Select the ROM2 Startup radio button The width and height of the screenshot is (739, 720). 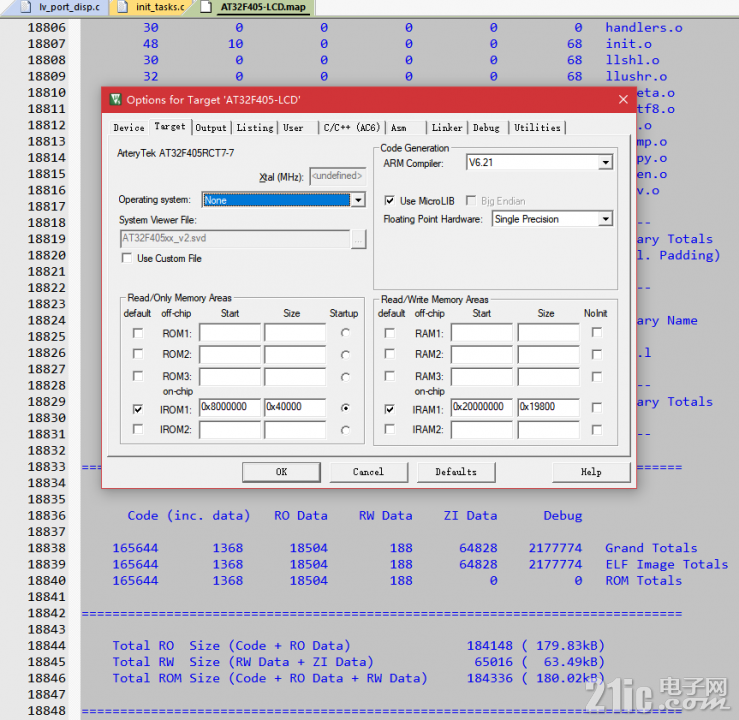(x=345, y=354)
